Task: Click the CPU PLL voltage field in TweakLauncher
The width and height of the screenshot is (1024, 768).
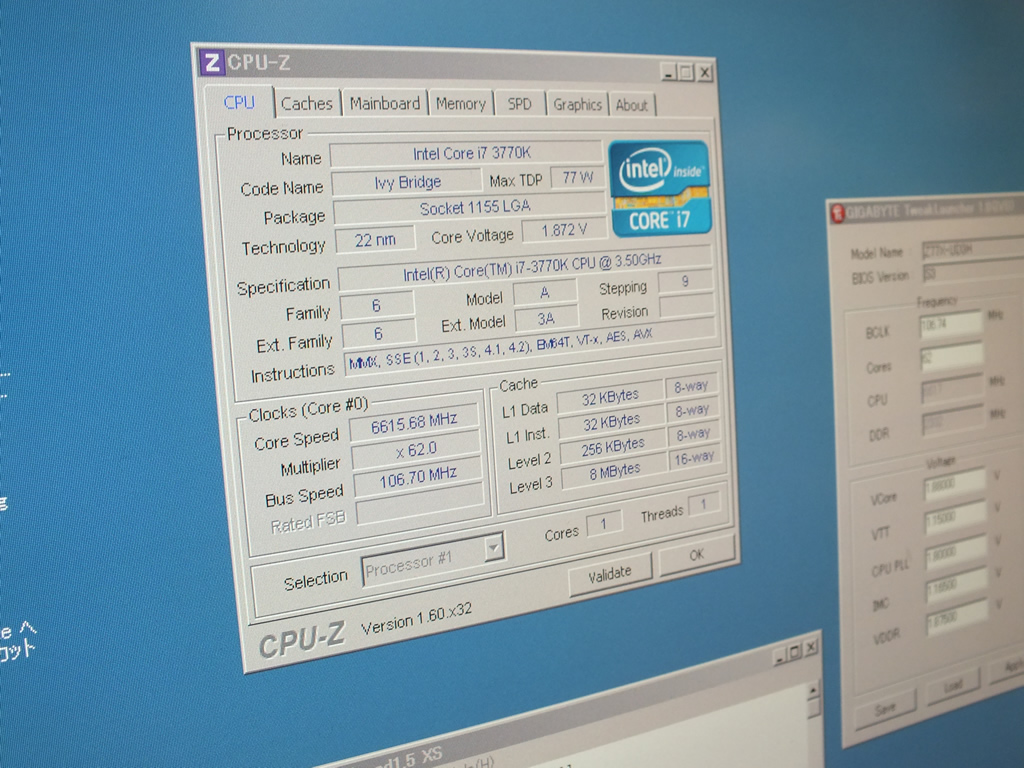Action: point(956,552)
